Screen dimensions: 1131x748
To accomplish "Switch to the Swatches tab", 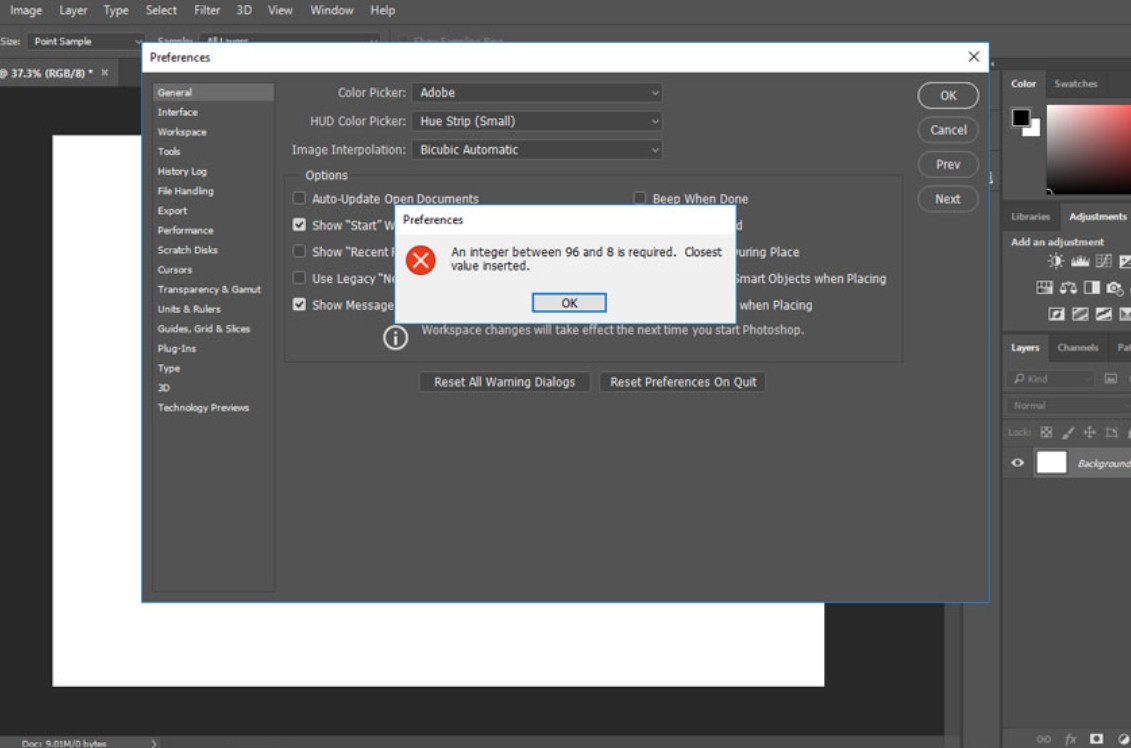I will point(1075,84).
